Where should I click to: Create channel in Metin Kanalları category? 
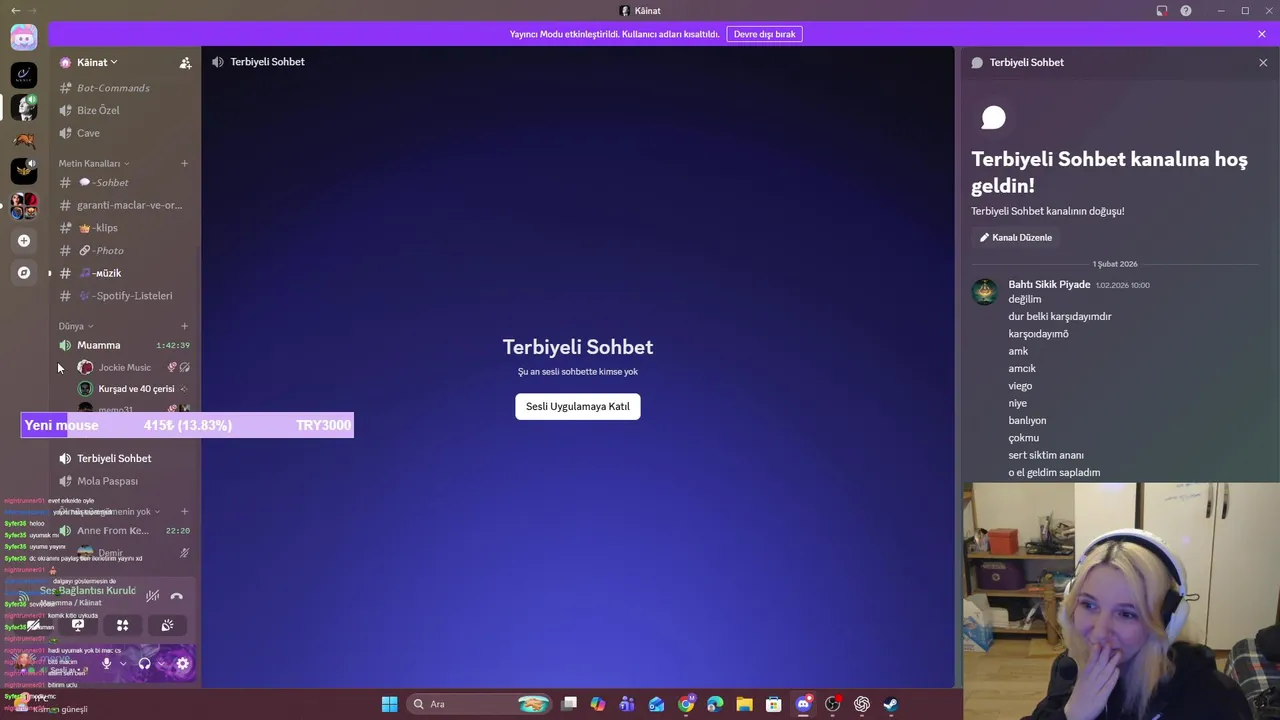click(x=184, y=163)
